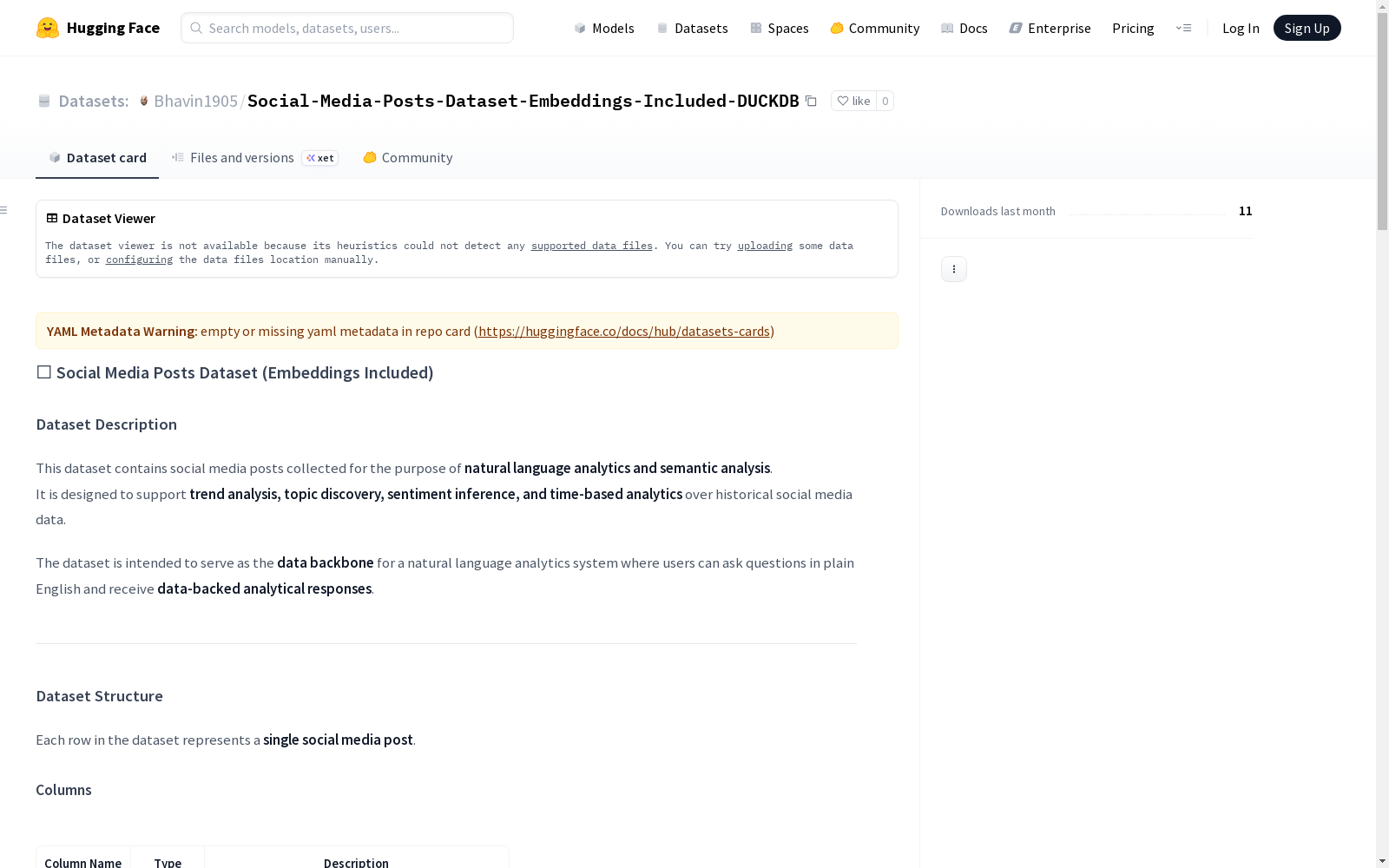Click the Downloads last month label
Viewport: 1389px width, 868px height.
(x=998, y=211)
